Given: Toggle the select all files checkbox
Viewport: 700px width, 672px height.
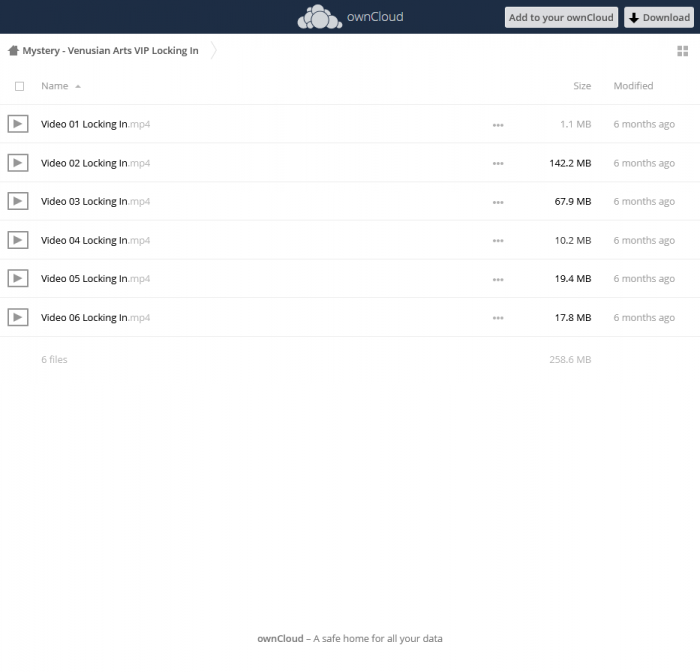Looking at the screenshot, I should tap(19, 86).
